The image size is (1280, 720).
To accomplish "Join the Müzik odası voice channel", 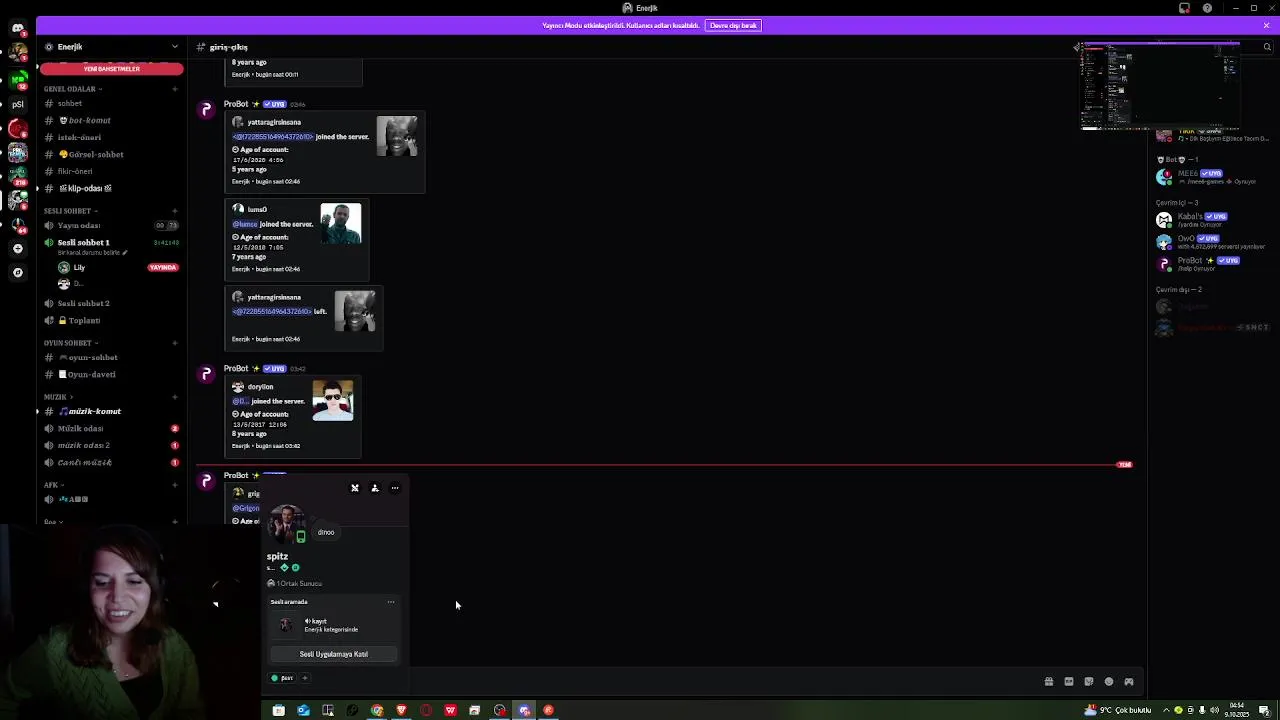I will point(111,428).
